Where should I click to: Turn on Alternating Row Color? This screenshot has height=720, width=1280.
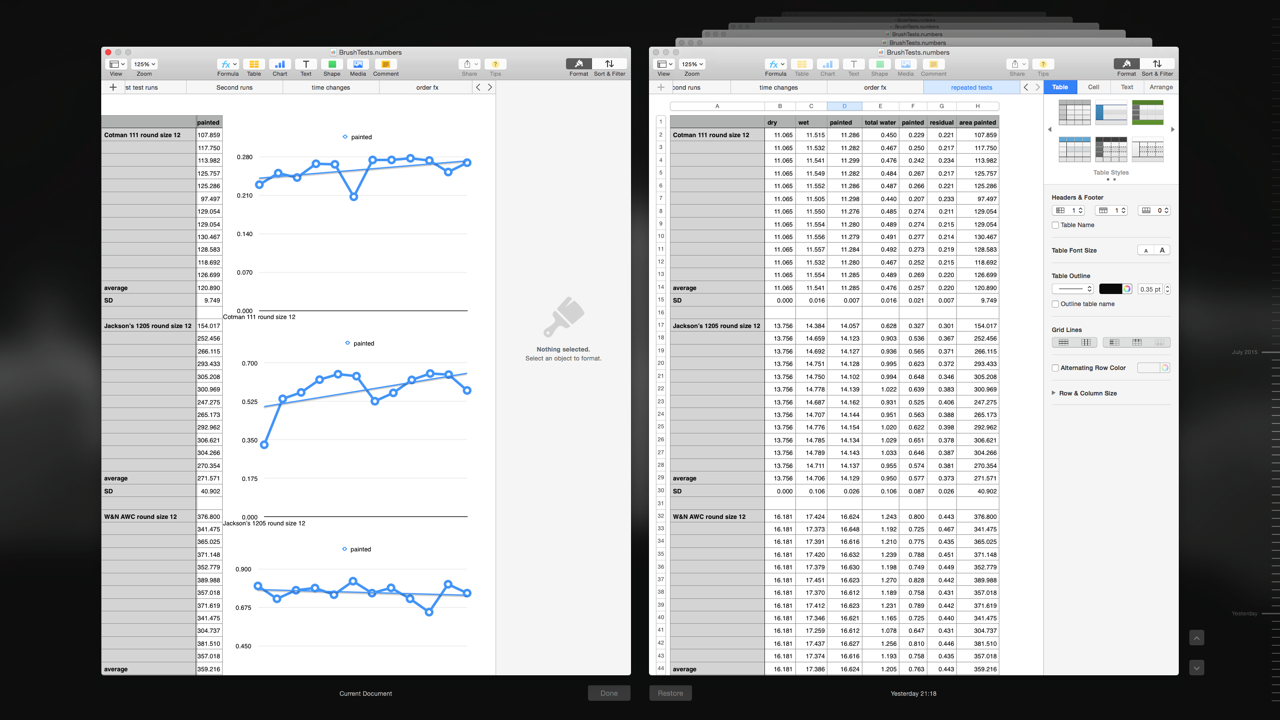click(x=1056, y=368)
